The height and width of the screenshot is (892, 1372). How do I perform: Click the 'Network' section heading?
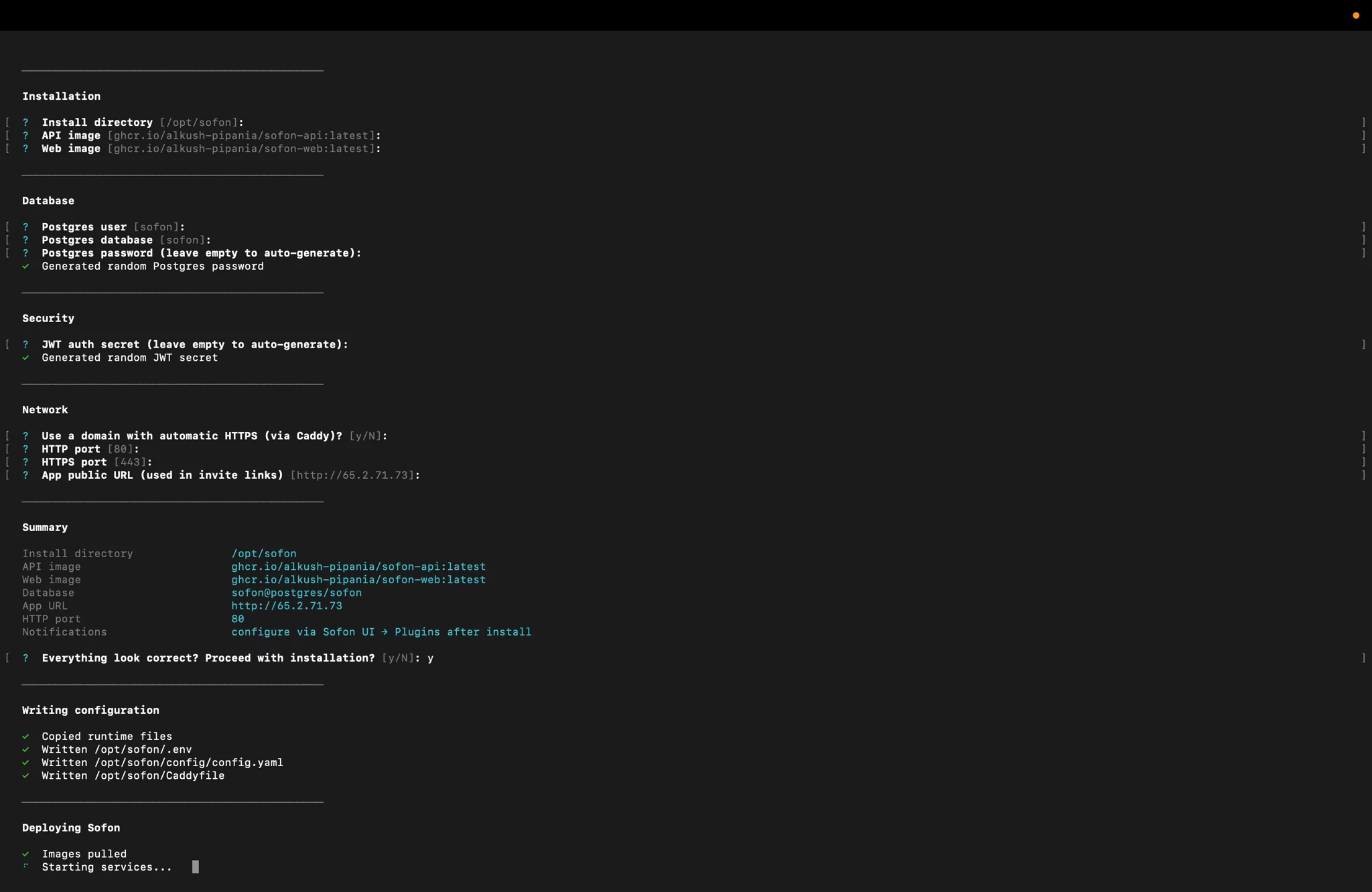click(x=45, y=410)
